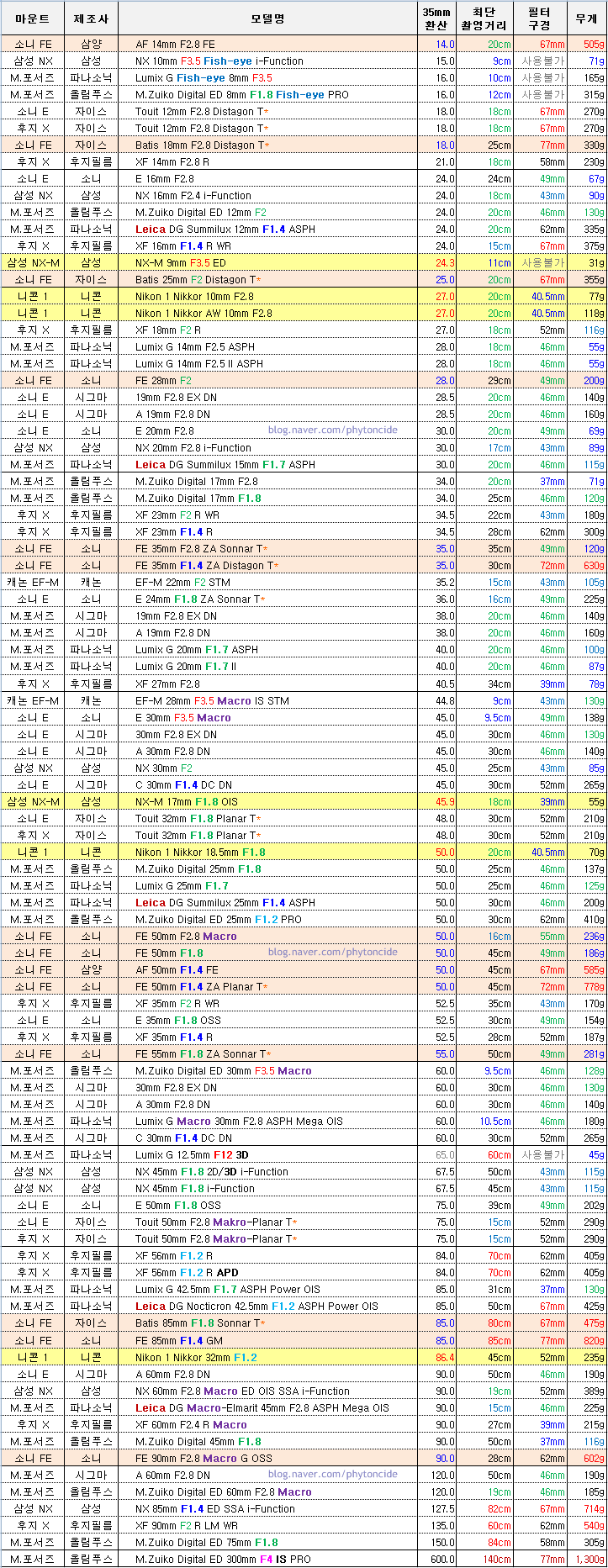Select the AF 14mm F2.8 FE model cell
This screenshot has width=608, height=1568.
coord(175,44)
